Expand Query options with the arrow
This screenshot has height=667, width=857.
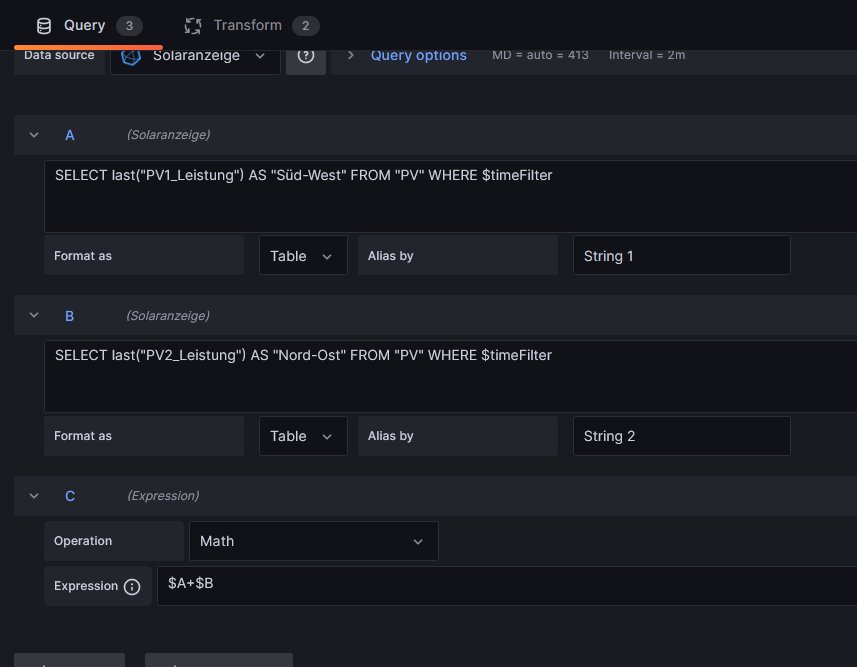pyautogui.click(x=350, y=55)
